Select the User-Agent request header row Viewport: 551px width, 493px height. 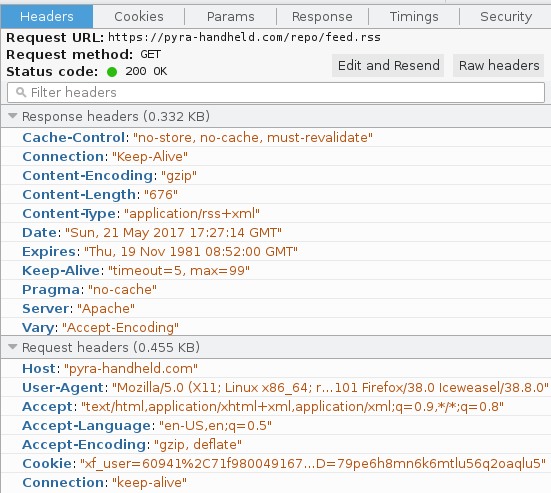276,387
